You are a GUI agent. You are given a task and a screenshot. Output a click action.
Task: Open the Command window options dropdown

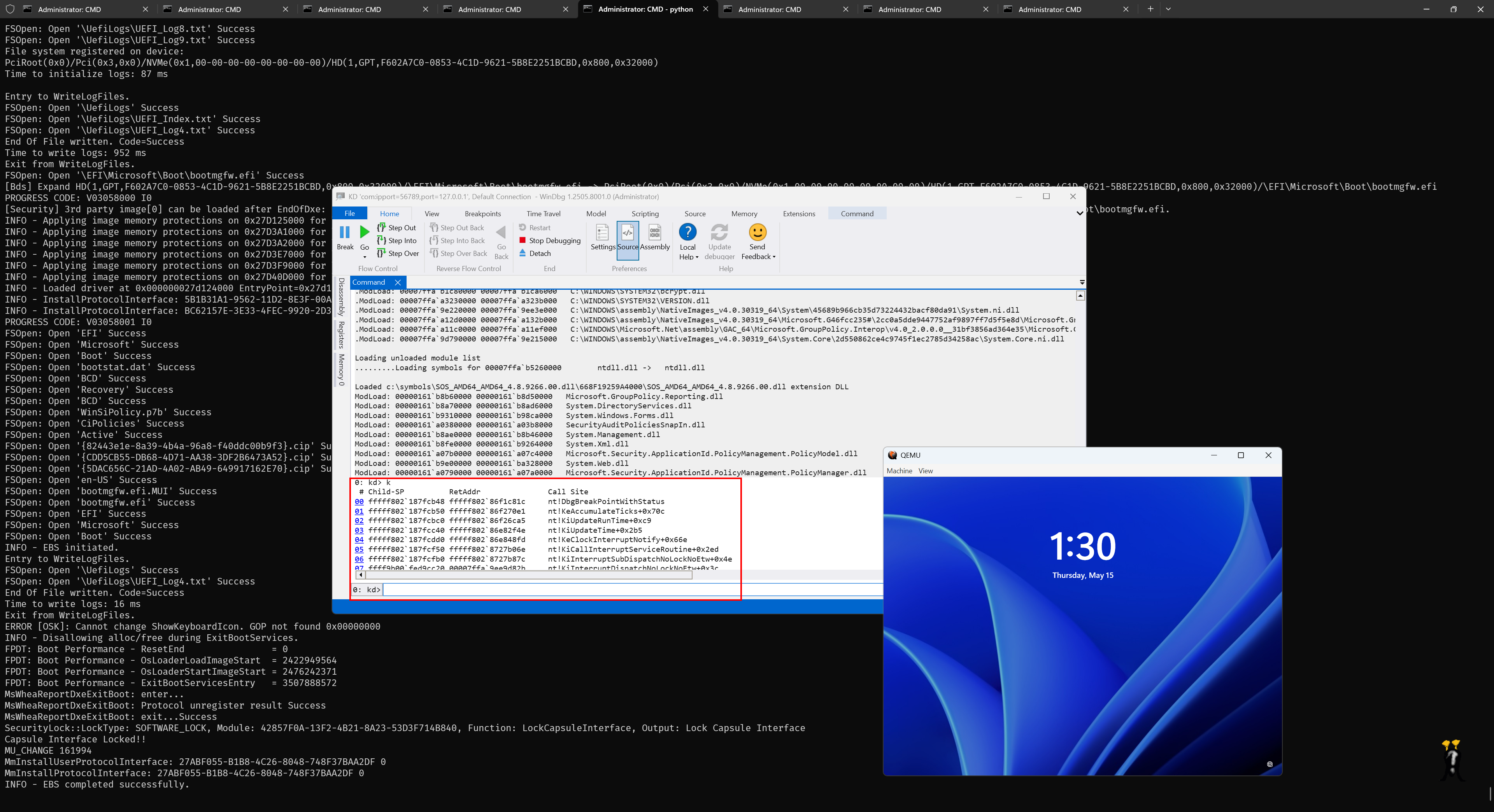[1082, 282]
